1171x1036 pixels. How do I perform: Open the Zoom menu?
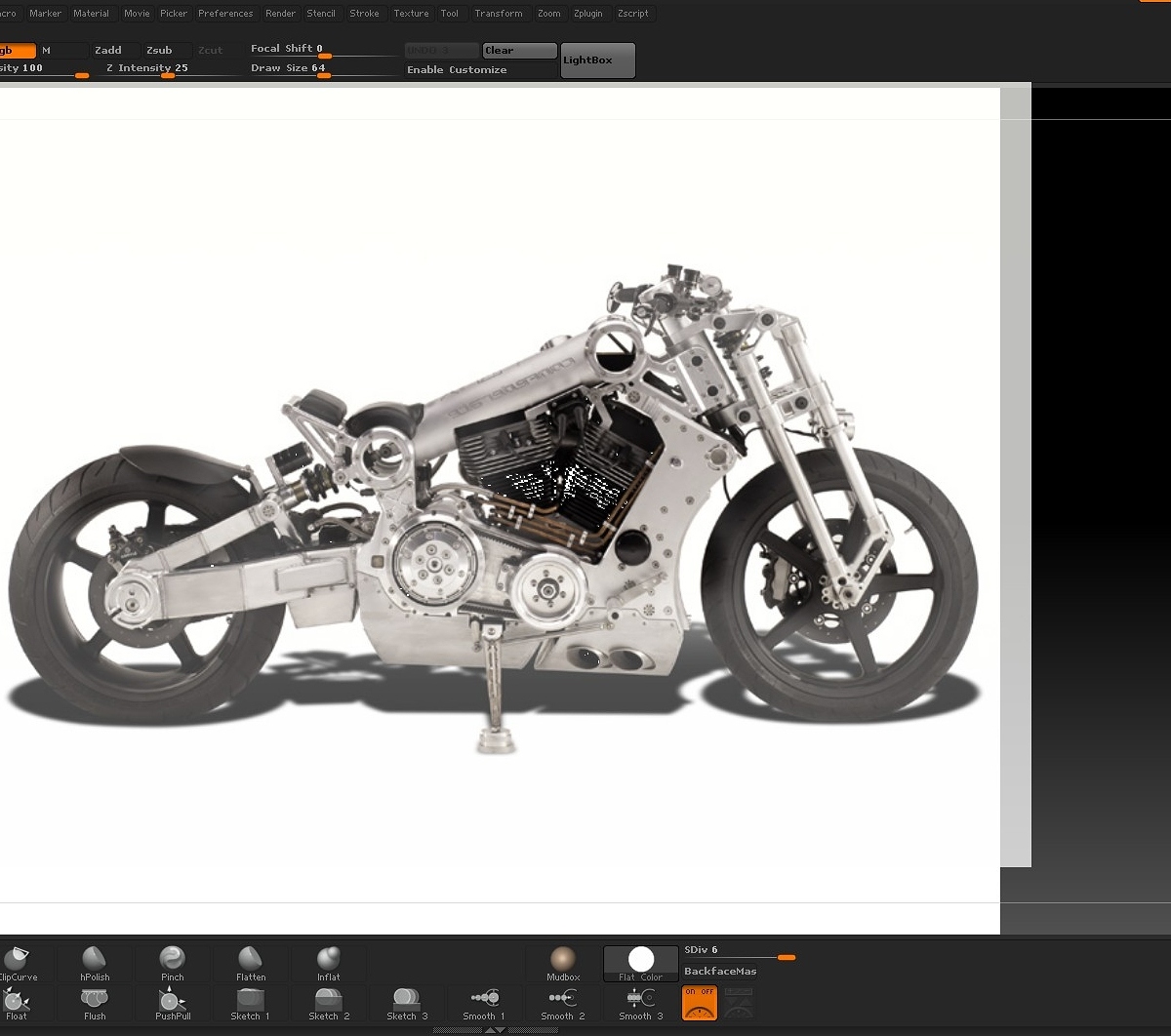tap(549, 14)
